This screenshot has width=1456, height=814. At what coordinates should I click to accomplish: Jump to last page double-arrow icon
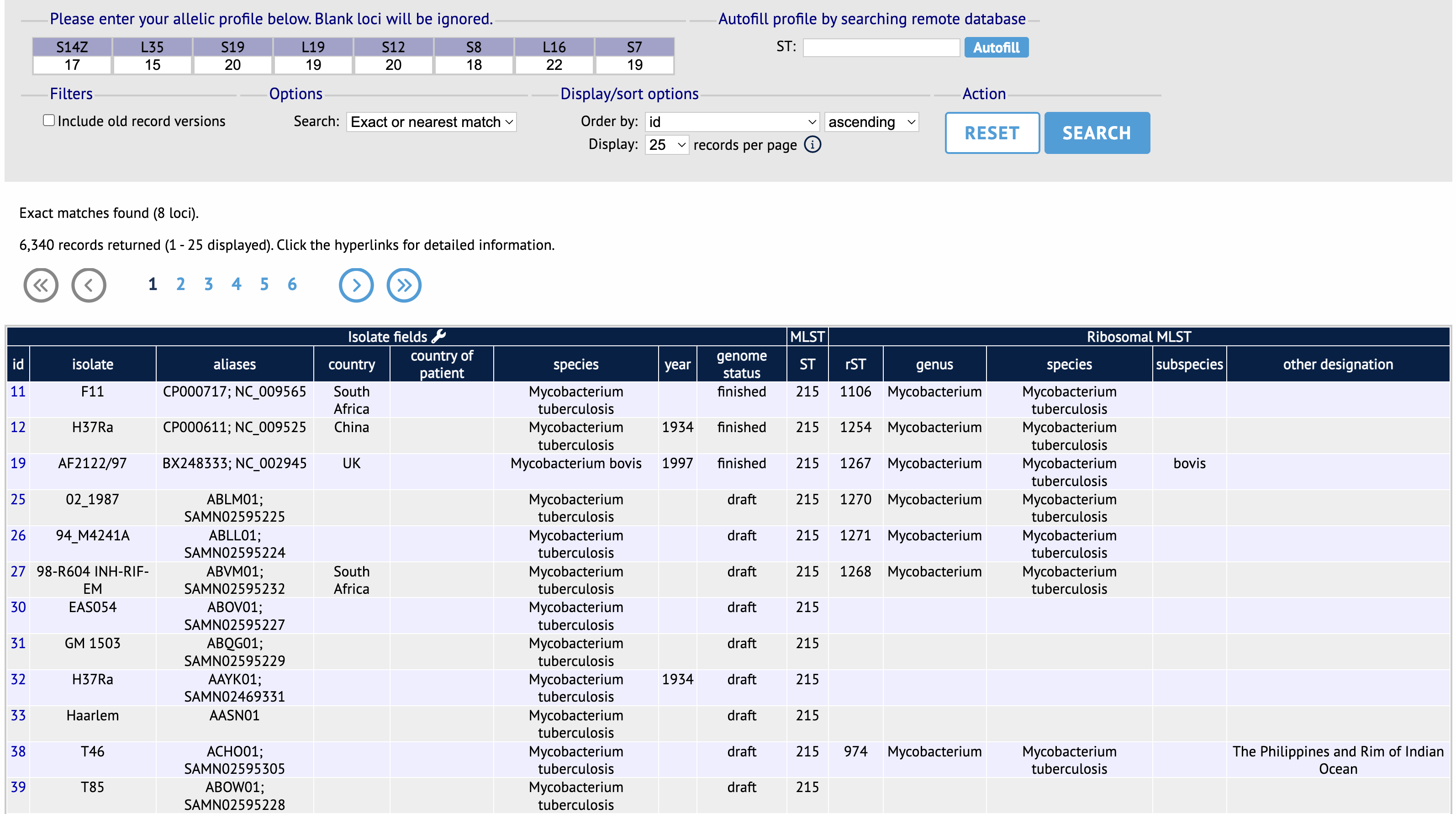point(404,285)
